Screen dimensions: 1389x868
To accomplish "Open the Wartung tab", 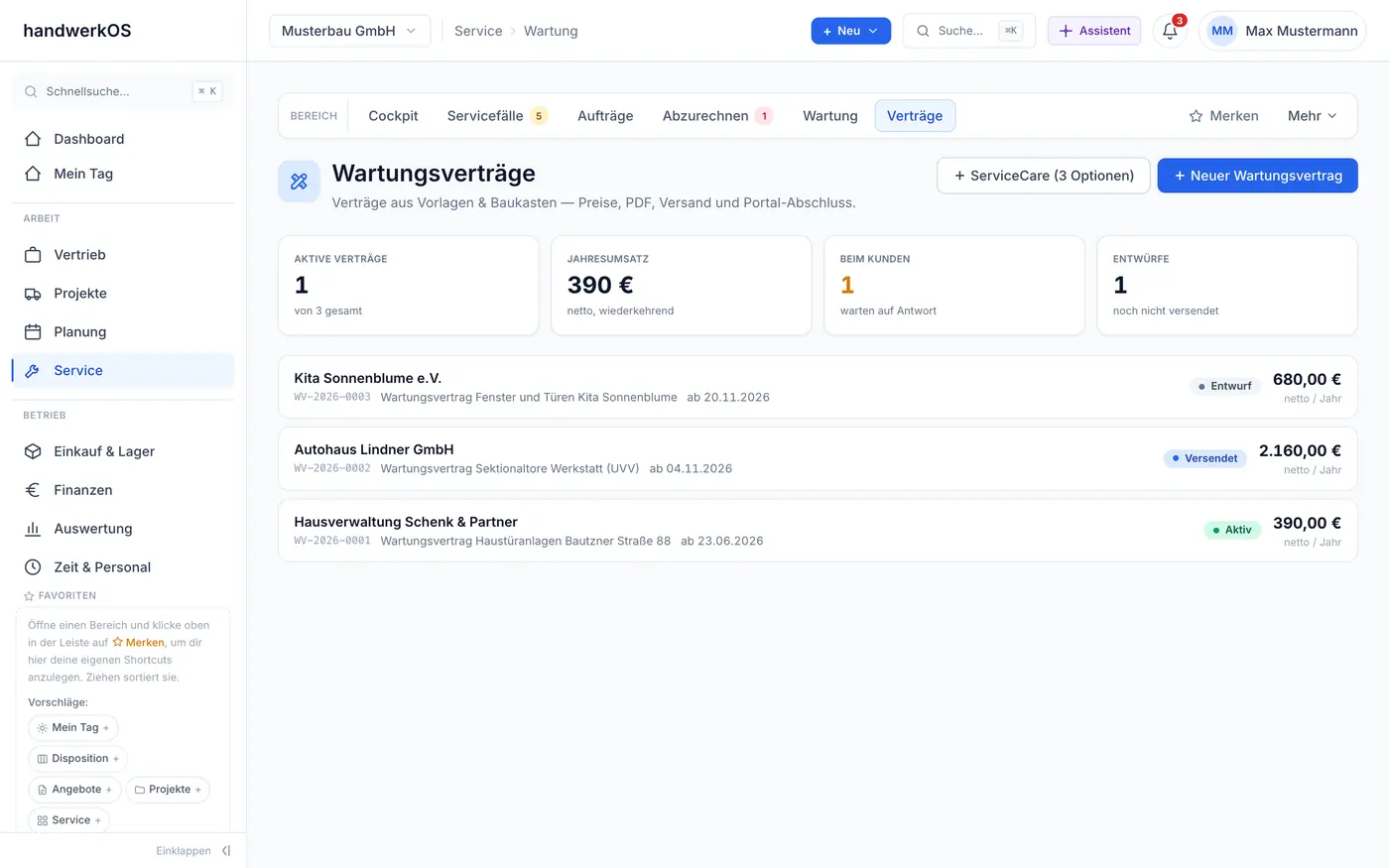I will tap(830, 116).
